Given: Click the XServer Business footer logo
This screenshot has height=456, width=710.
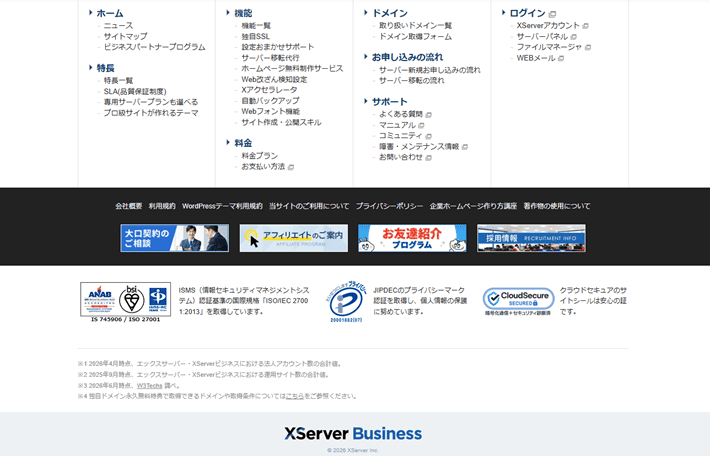Looking at the screenshot, I should 353,433.
